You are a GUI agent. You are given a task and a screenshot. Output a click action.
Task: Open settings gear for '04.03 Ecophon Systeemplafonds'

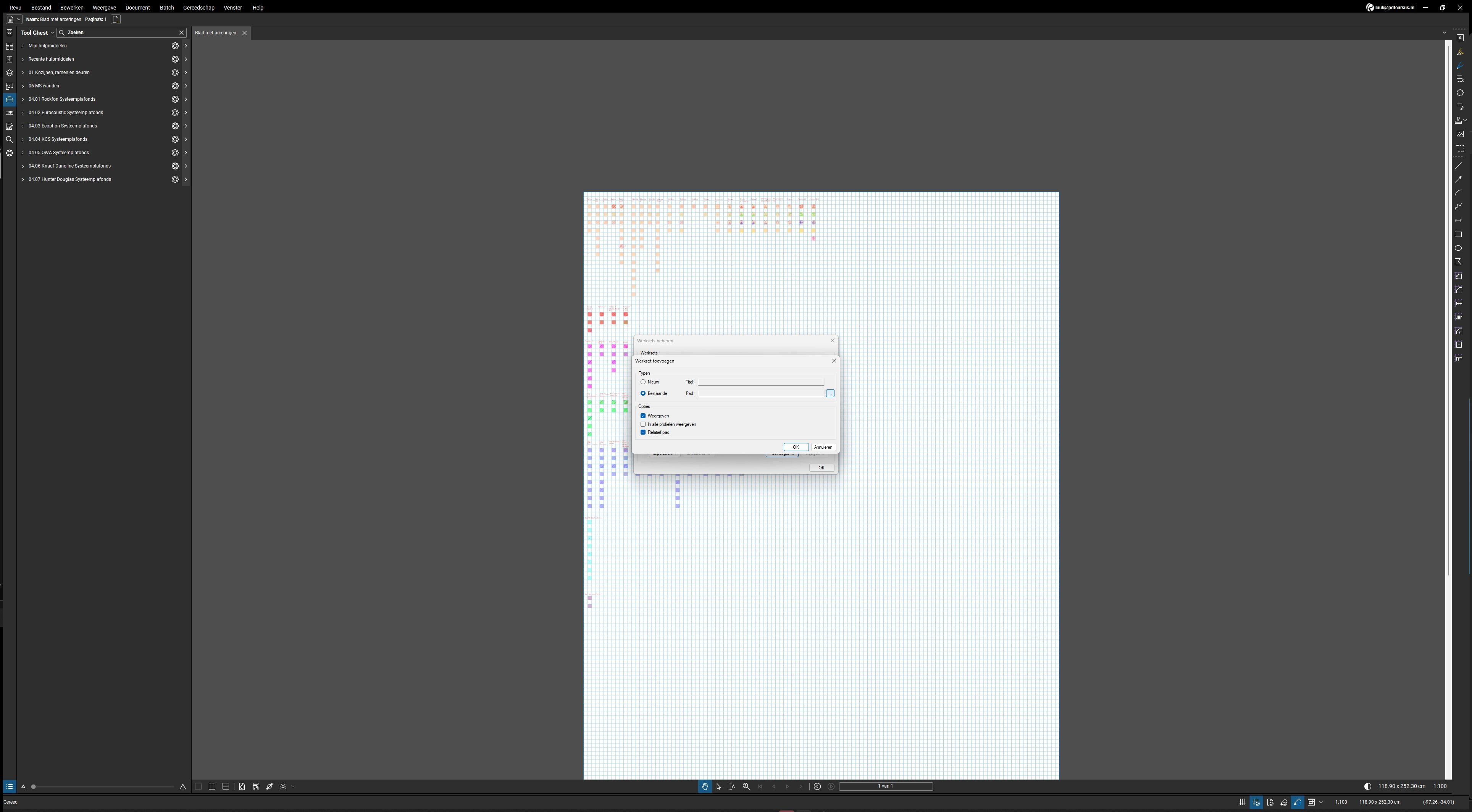pos(176,126)
